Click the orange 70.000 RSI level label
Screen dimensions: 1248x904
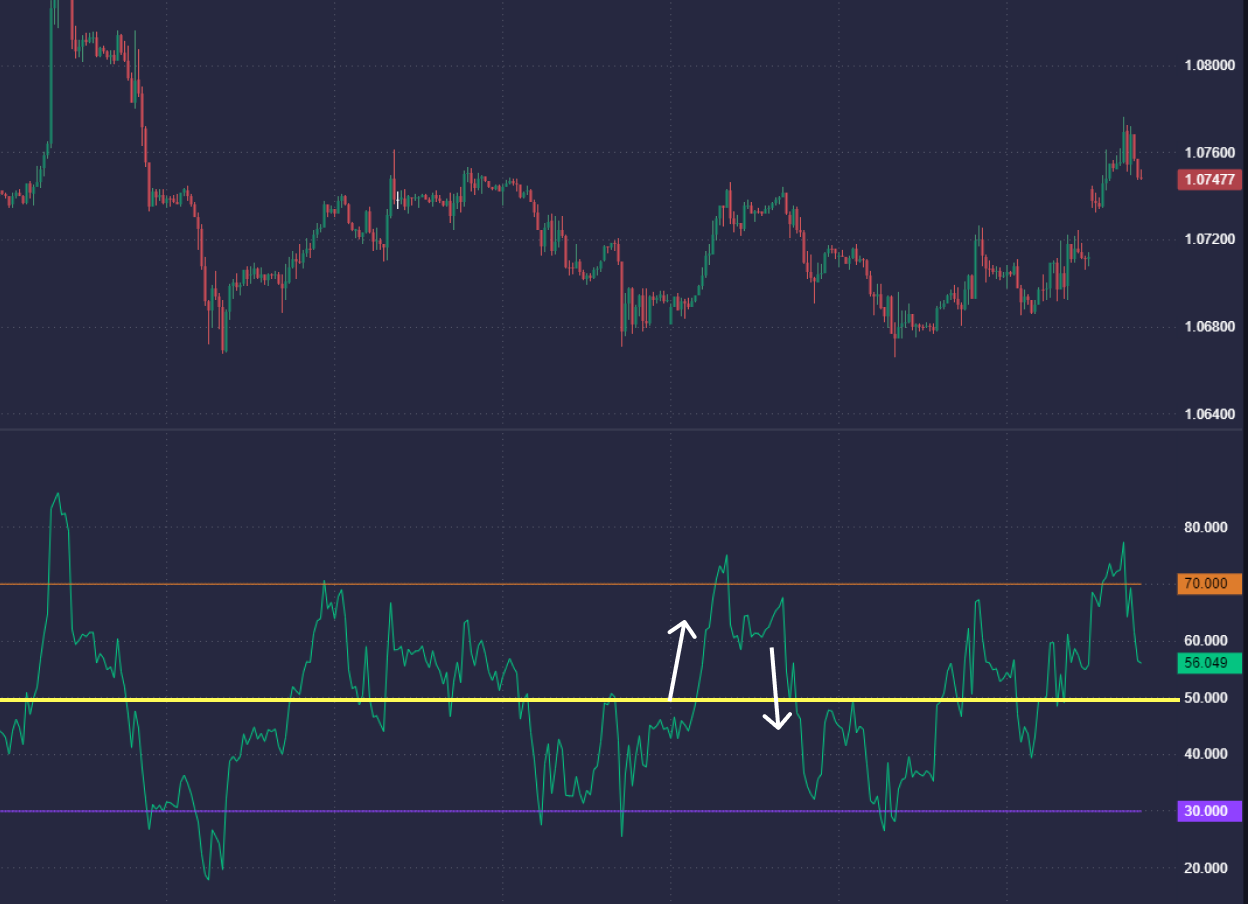tap(1209, 584)
